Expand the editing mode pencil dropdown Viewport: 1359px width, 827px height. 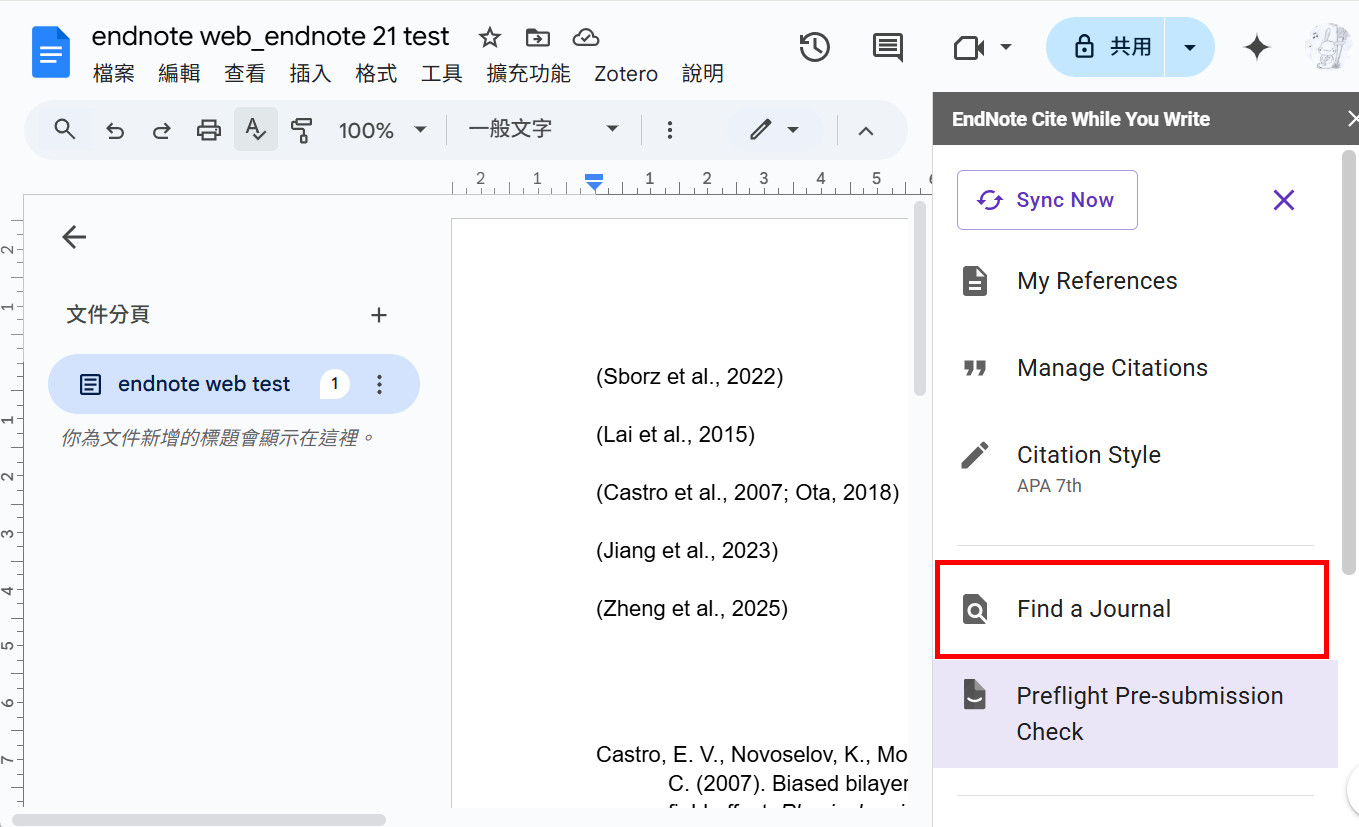(x=774, y=130)
